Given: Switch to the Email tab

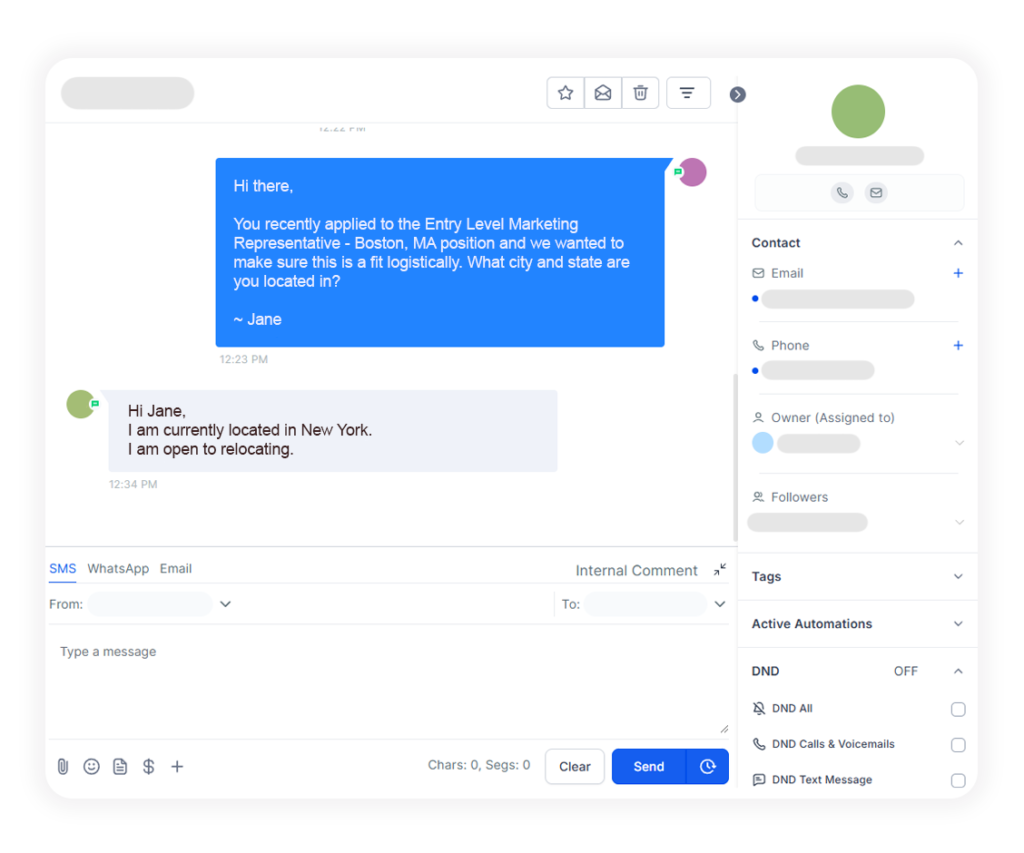Looking at the screenshot, I should (176, 568).
